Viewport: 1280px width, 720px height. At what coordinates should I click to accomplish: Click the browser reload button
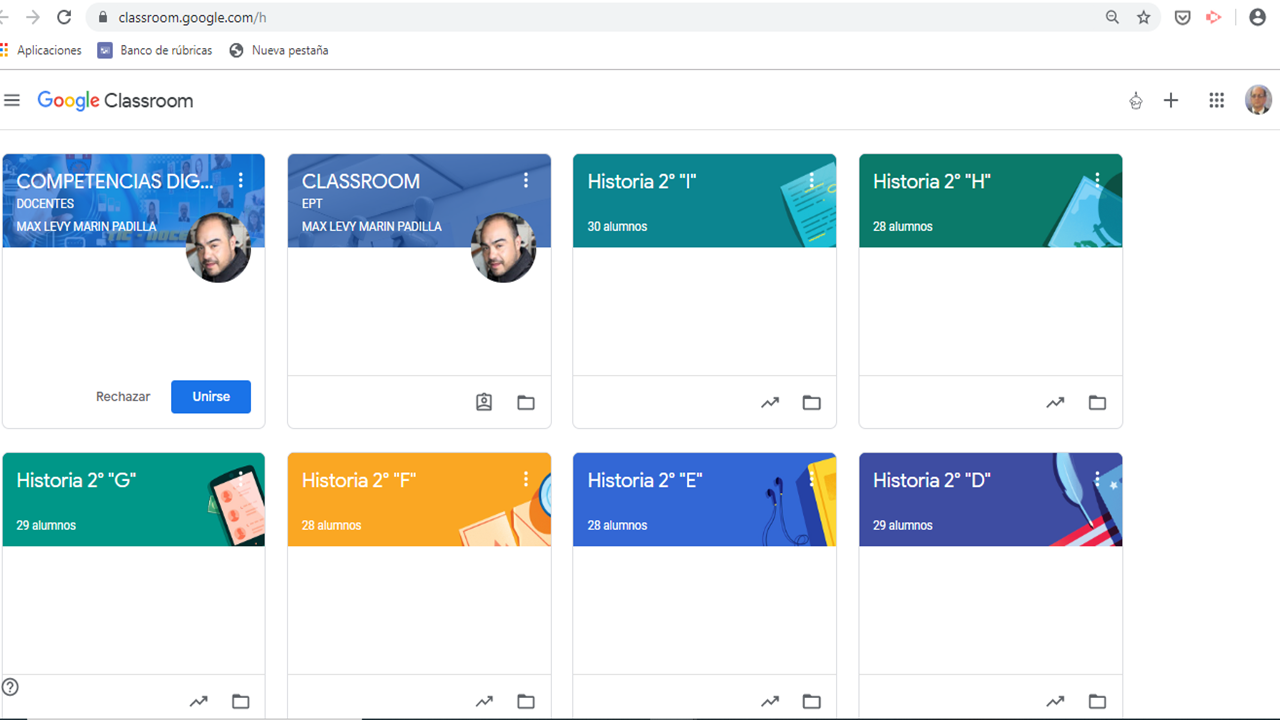point(64,17)
